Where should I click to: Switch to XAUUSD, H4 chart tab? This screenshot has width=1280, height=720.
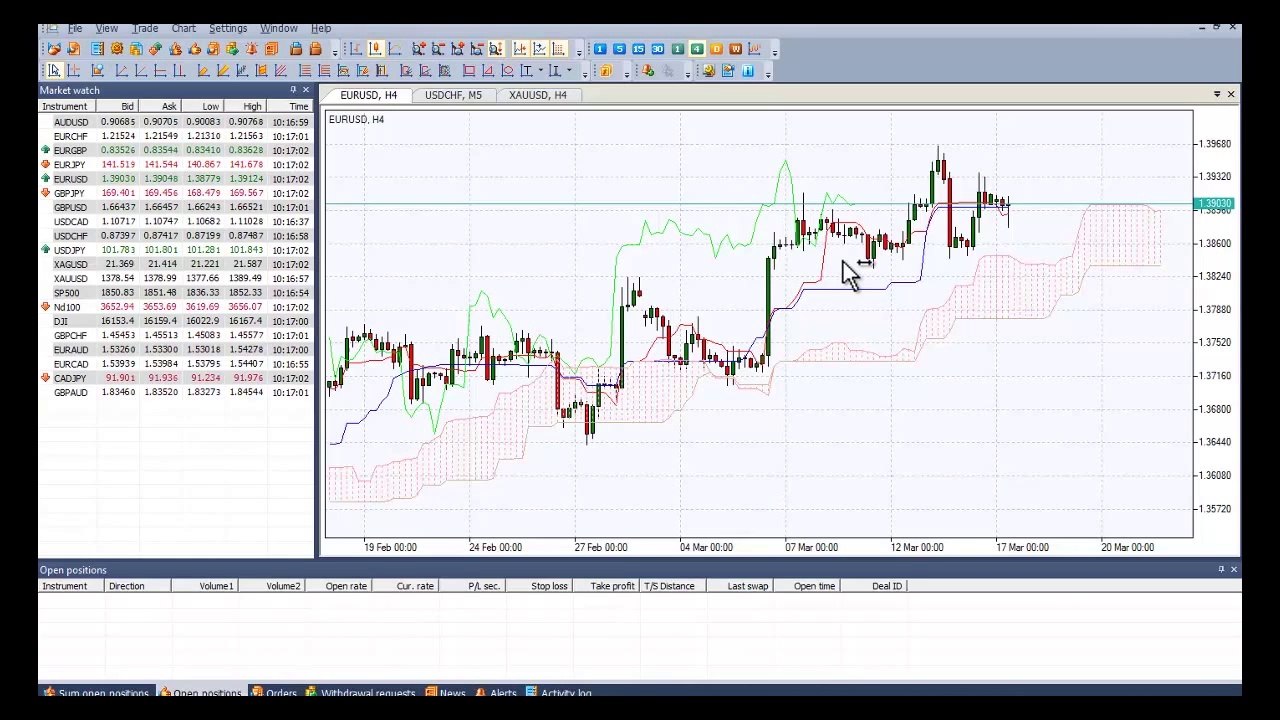tap(538, 95)
